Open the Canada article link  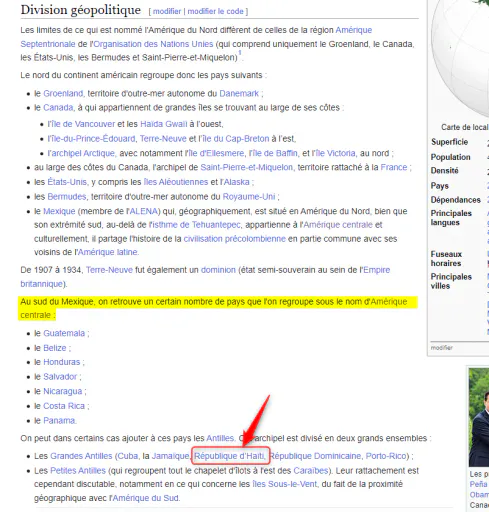(58, 108)
